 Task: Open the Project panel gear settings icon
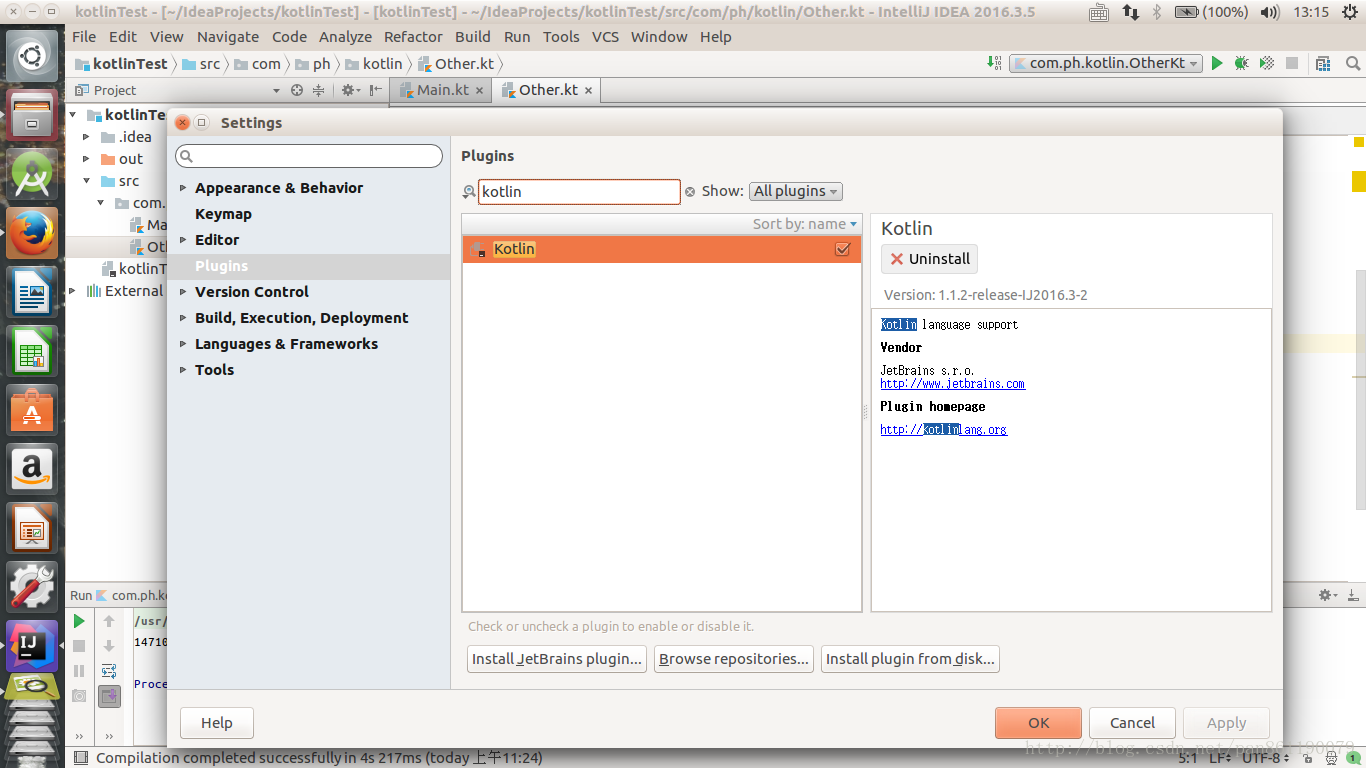(350, 90)
